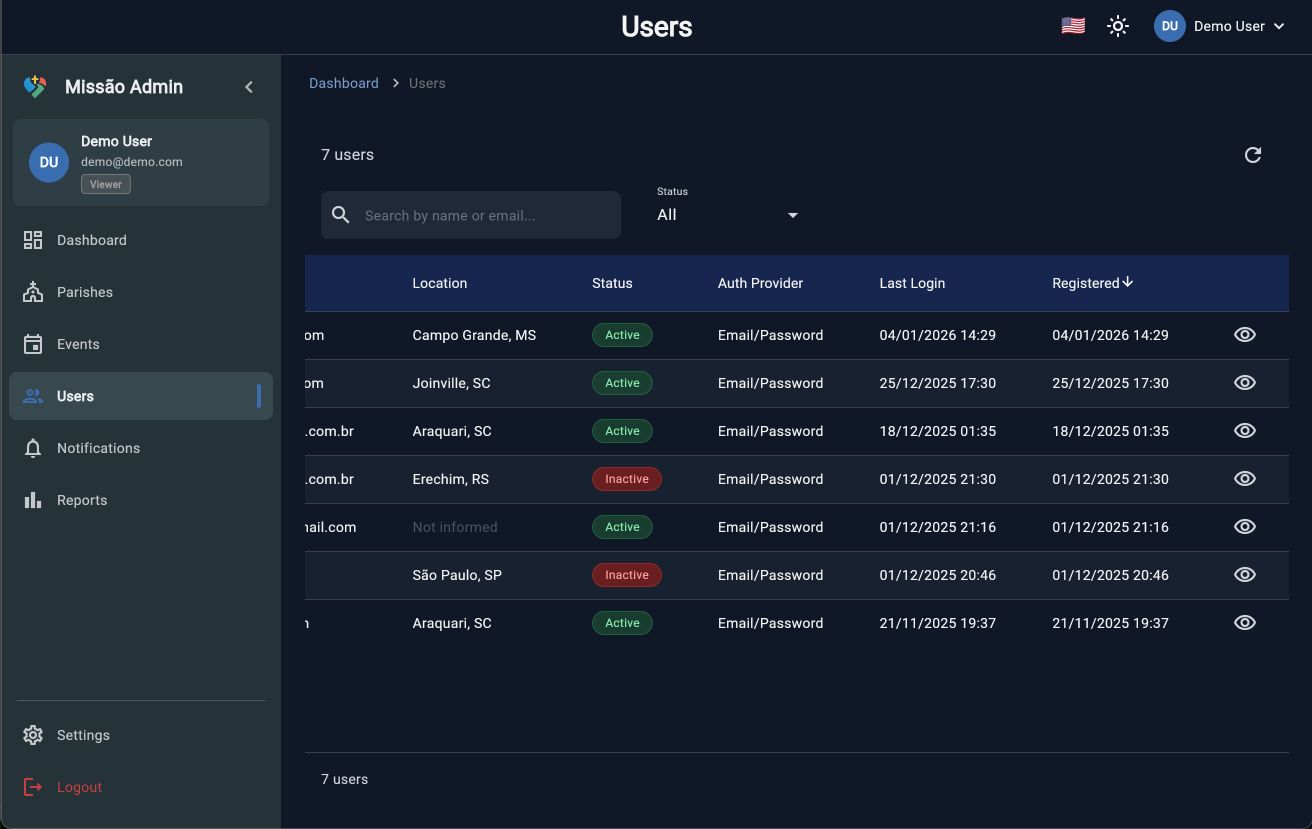Click the Dashboard breadcrumb link
Screen dimensions: 1312x829
[343, 83]
